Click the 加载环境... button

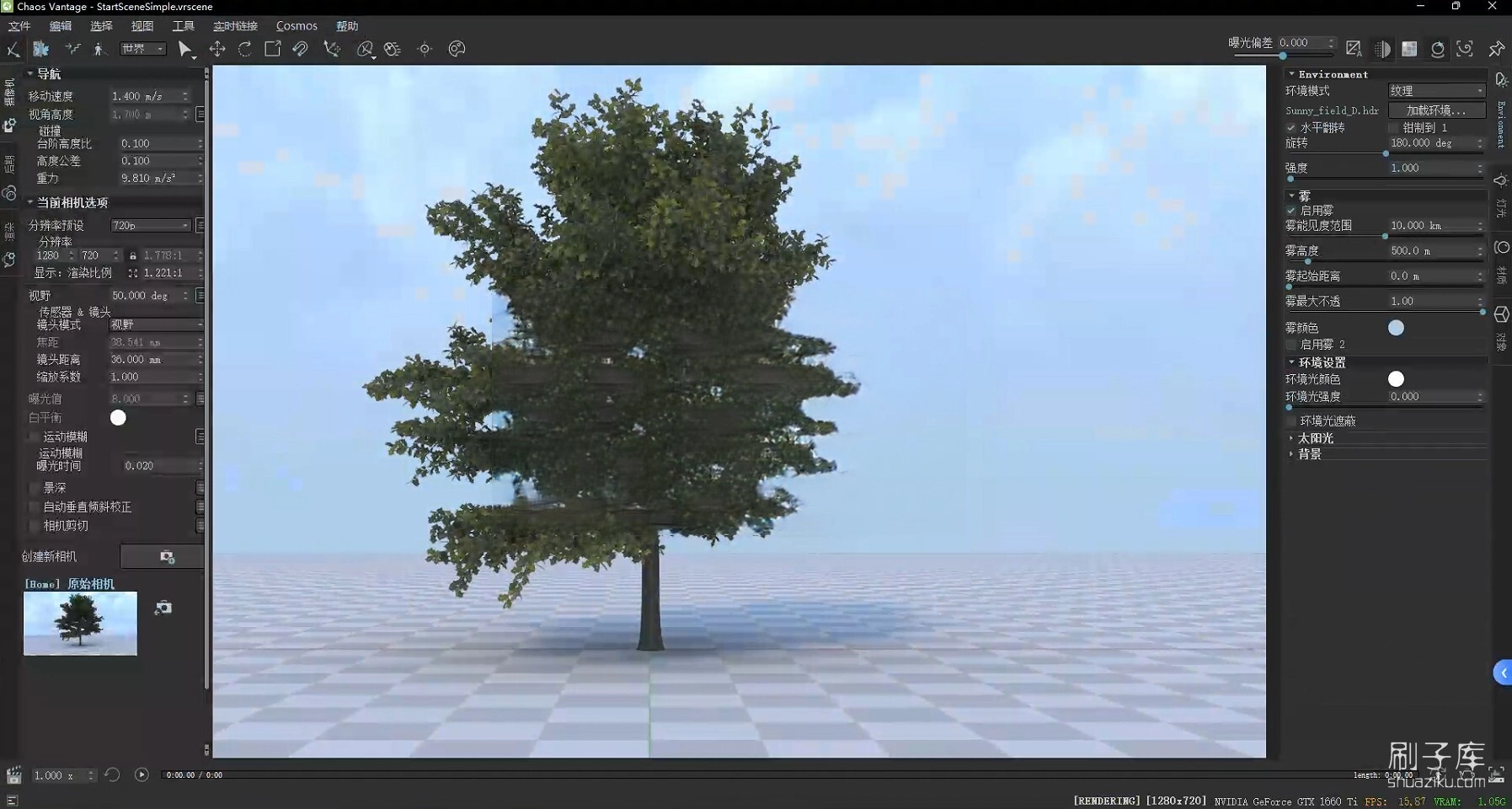tap(1436, 110)
